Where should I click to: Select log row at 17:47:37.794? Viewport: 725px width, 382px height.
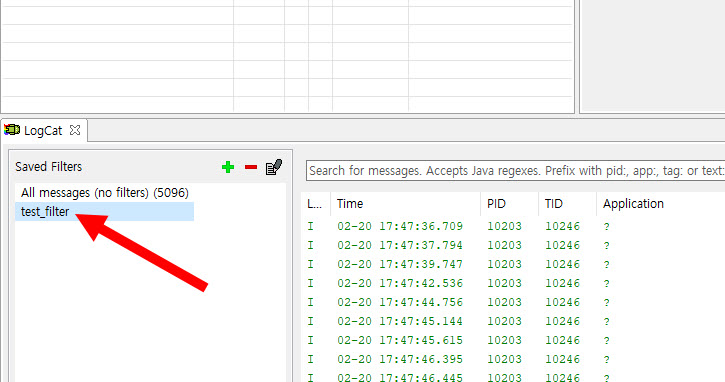pyautogui.click(x=513, y=245)
